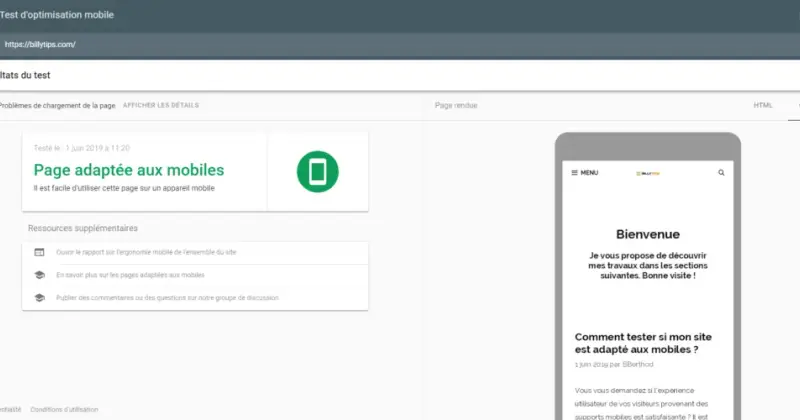Click graduation cap icon beside 'En savoir plus'
The width and height of the screenshot is (800, 420).
39,275
